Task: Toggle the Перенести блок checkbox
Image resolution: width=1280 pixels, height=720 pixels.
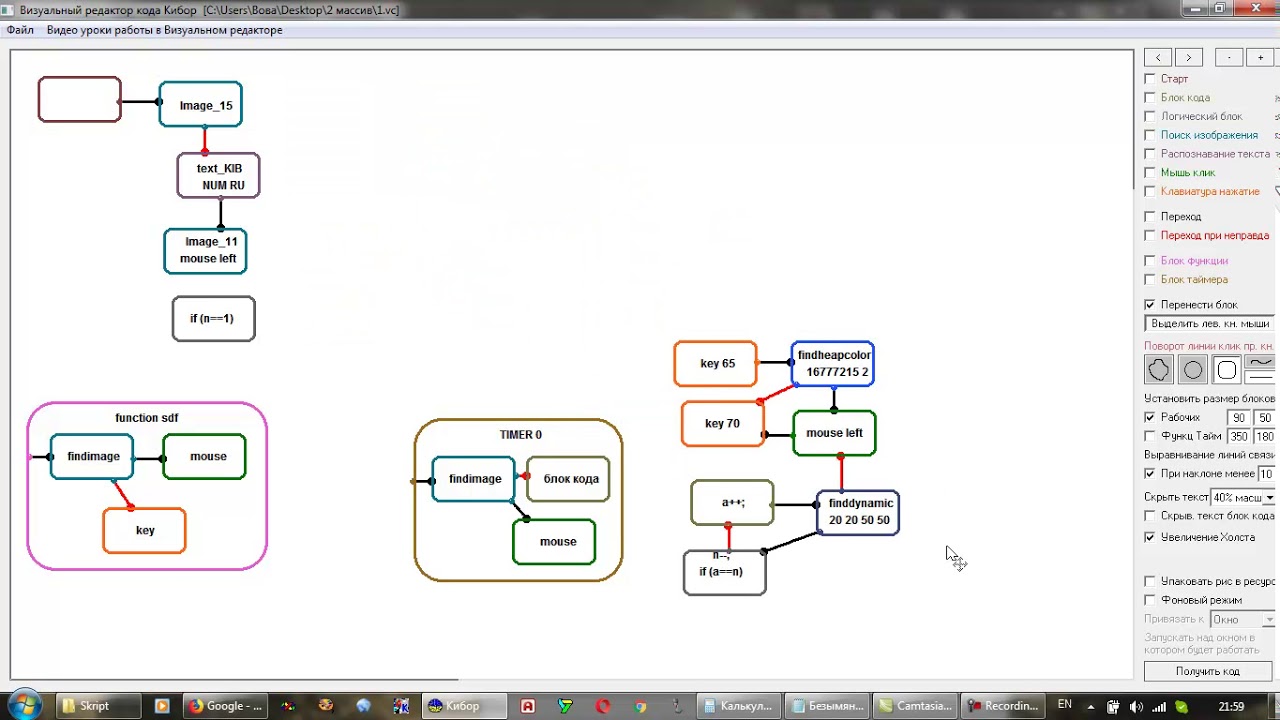Action: click(x=1150, y=305)
